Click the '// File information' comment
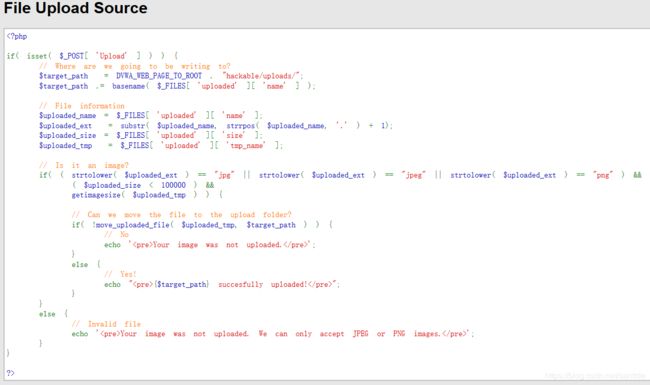The width and height of the screenshot is (650, 385). coord(82,106)
